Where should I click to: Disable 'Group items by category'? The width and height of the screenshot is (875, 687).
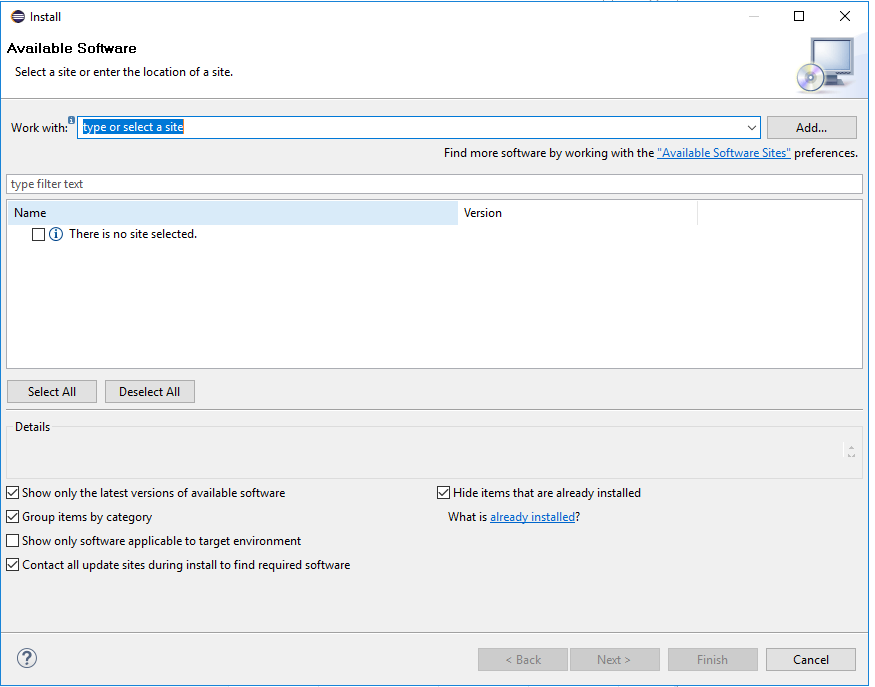[12, 517]
